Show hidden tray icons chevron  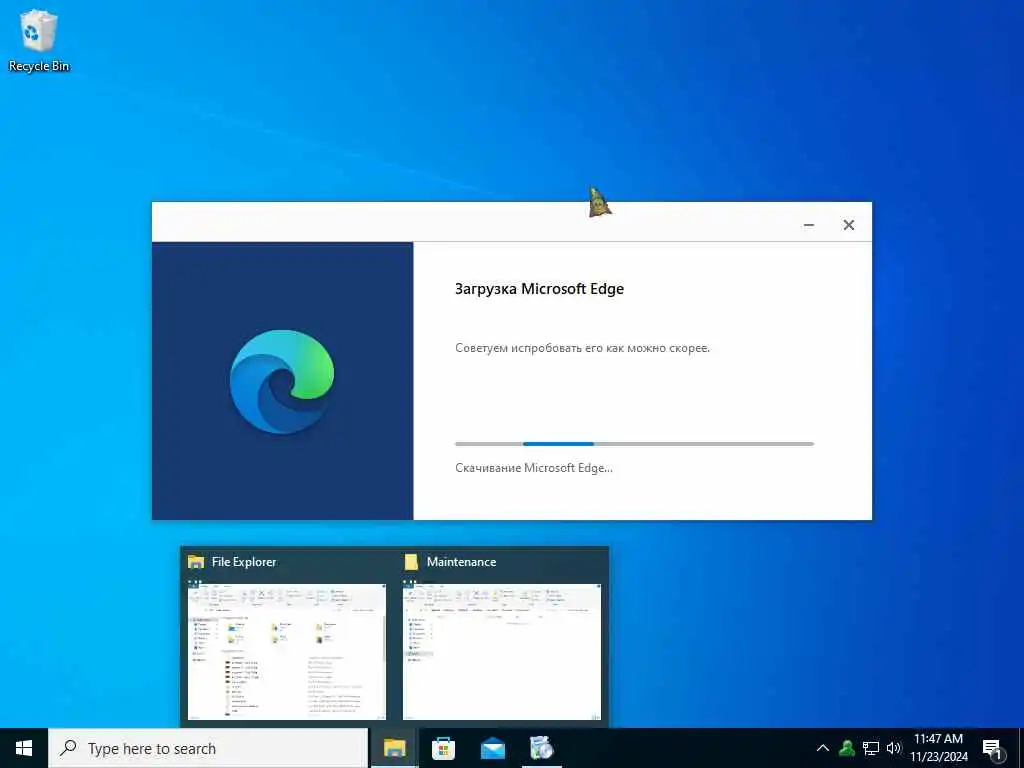pos(823,748)
